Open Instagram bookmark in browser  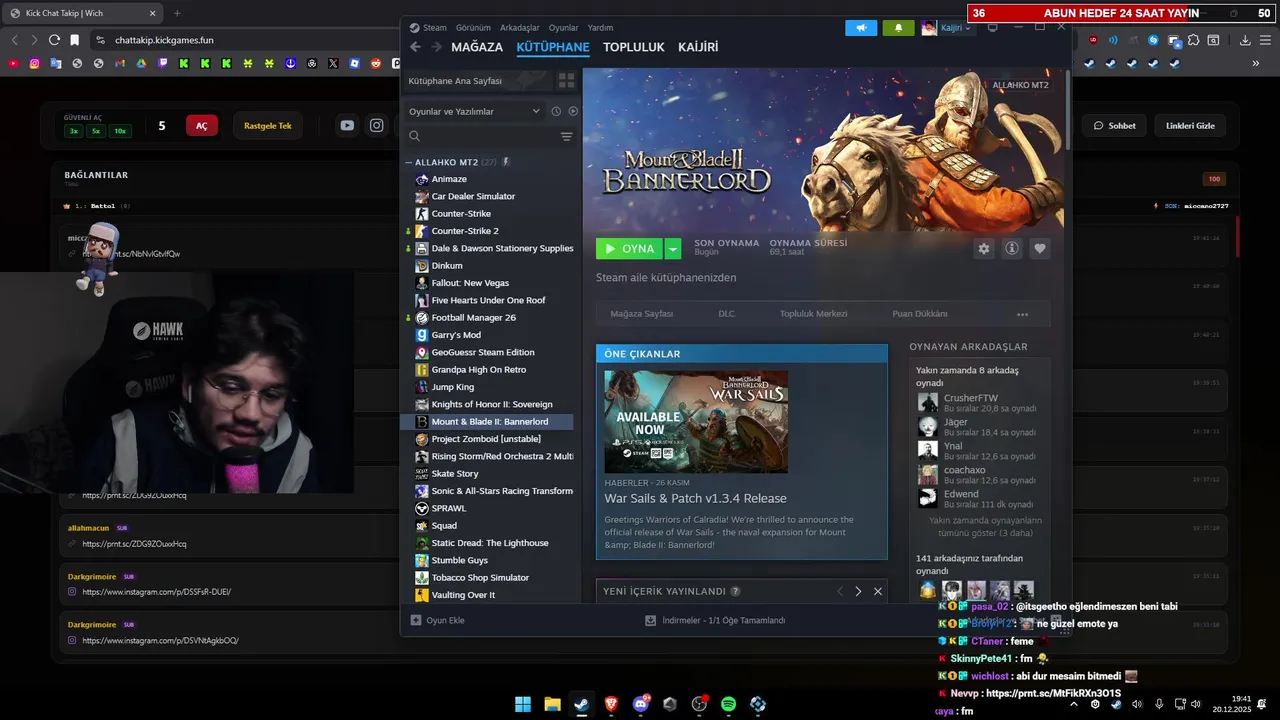click(34, 63)
